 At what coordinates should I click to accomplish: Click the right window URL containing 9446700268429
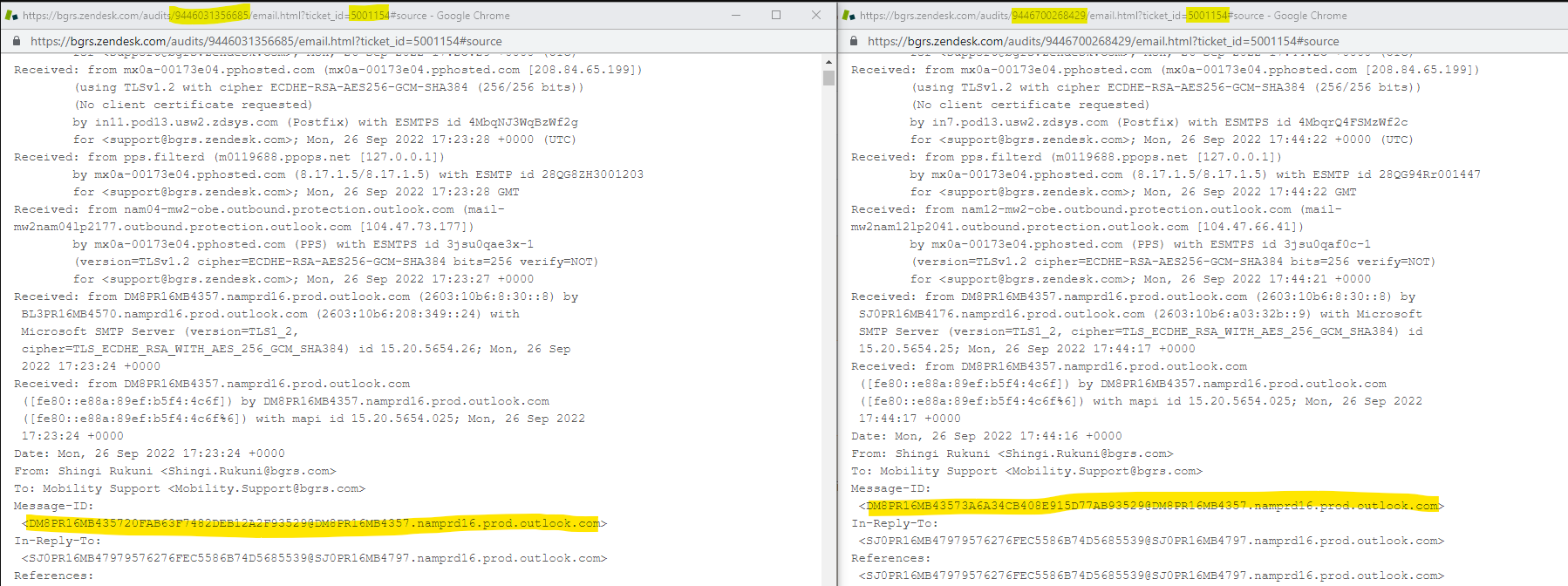tap(1102, 41)
